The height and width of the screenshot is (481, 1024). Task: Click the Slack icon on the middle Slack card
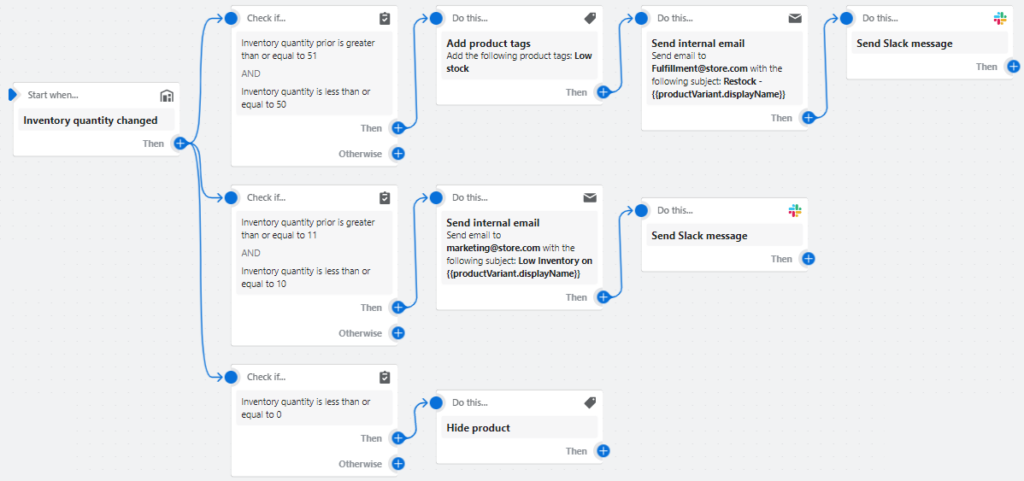click(x=795, y=211)
